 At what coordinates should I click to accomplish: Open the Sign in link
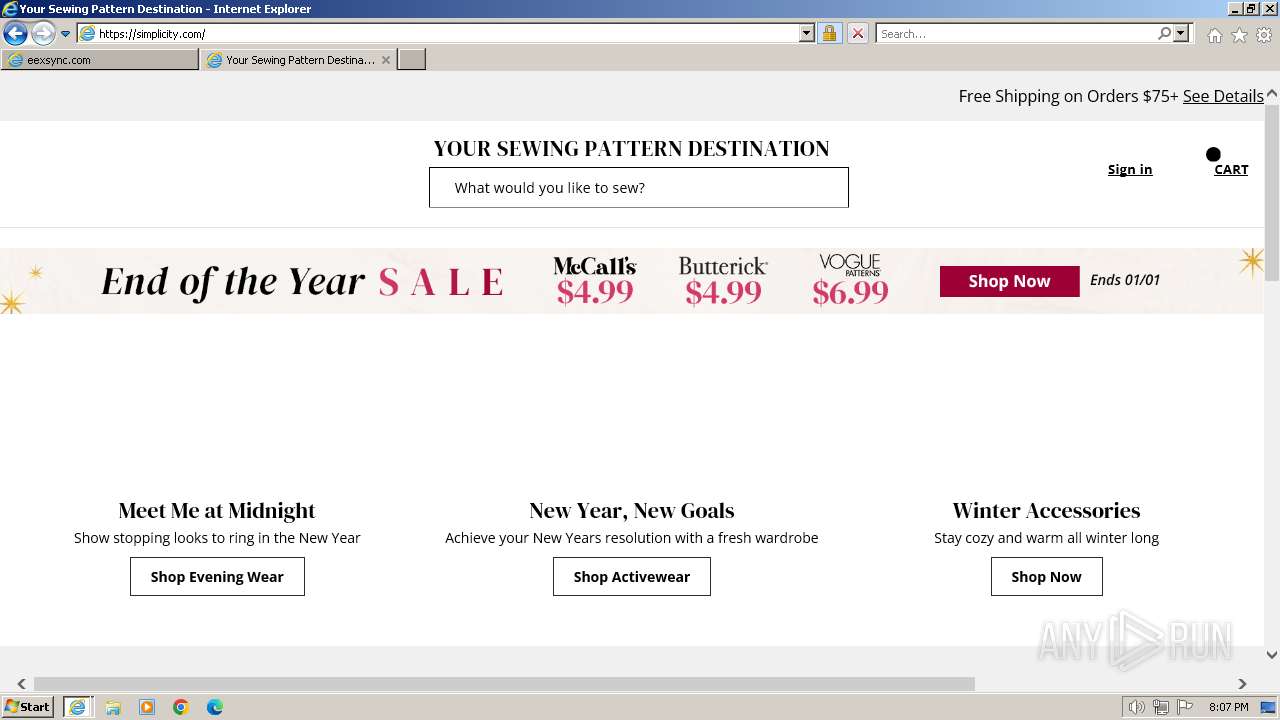point(1130,169)
